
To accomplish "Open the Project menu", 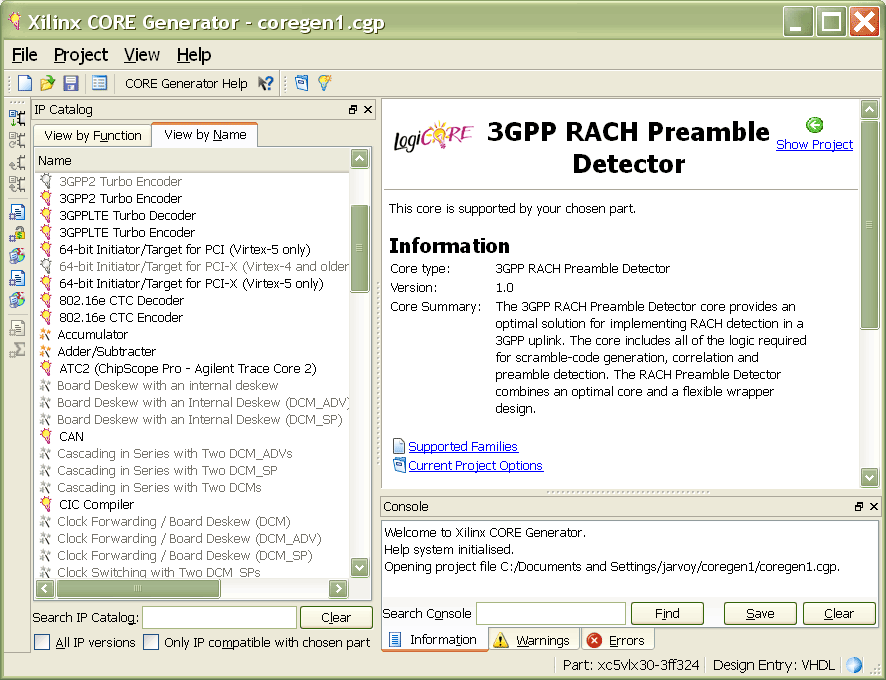I will [81, 55].
